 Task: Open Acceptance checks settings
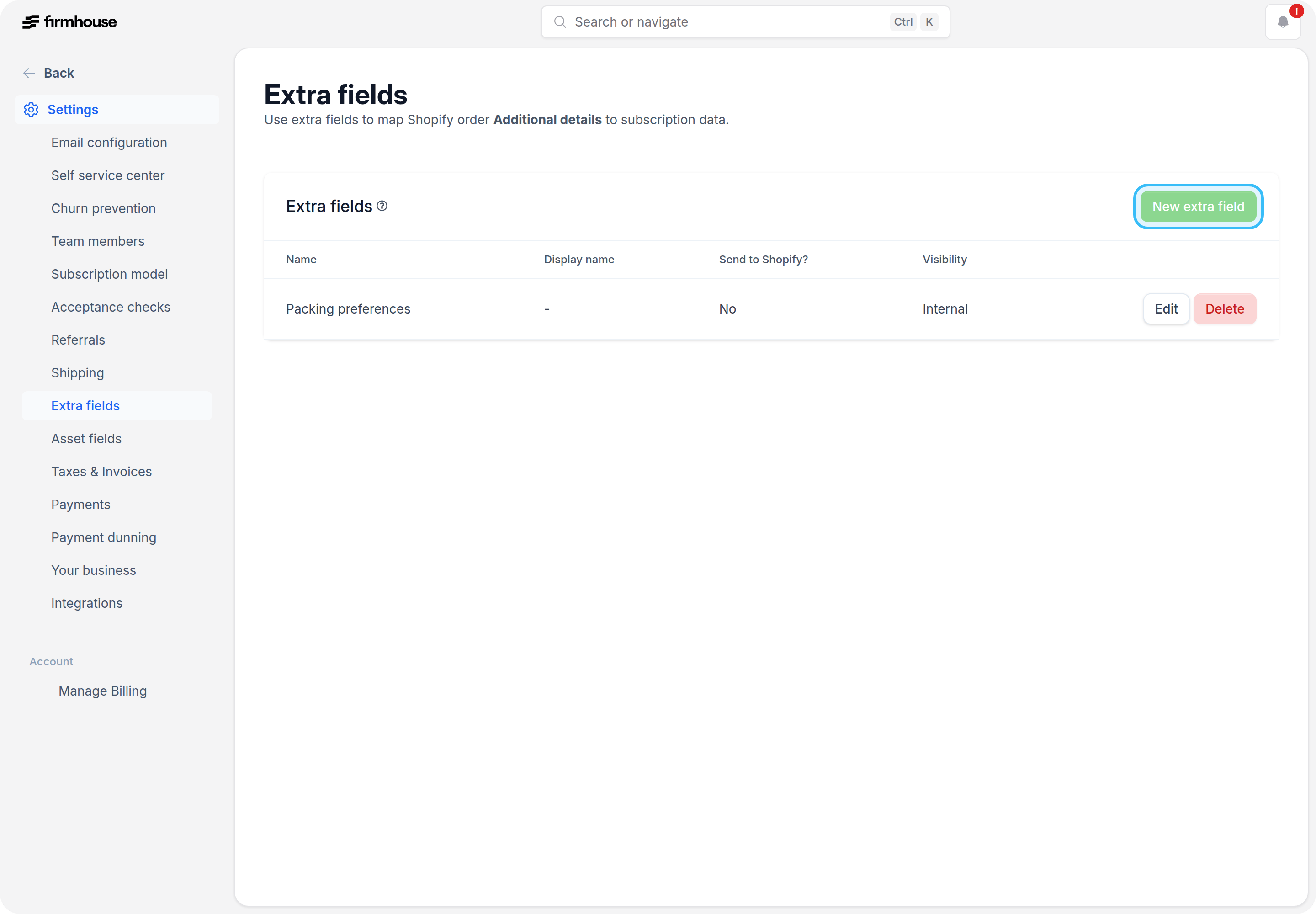111,307
